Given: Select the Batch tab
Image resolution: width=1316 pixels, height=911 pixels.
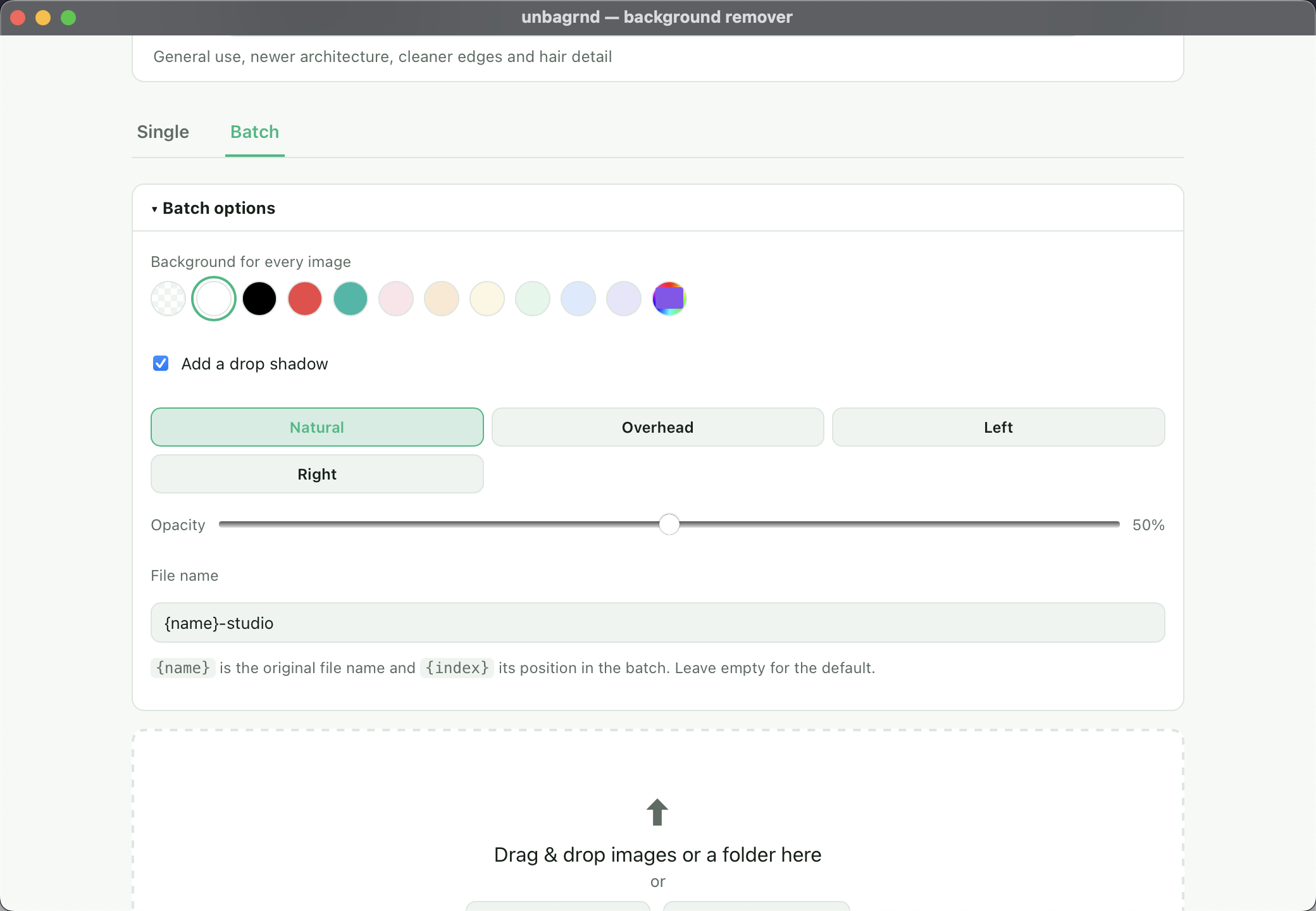Looking at the screenshot, I should 254,132.
